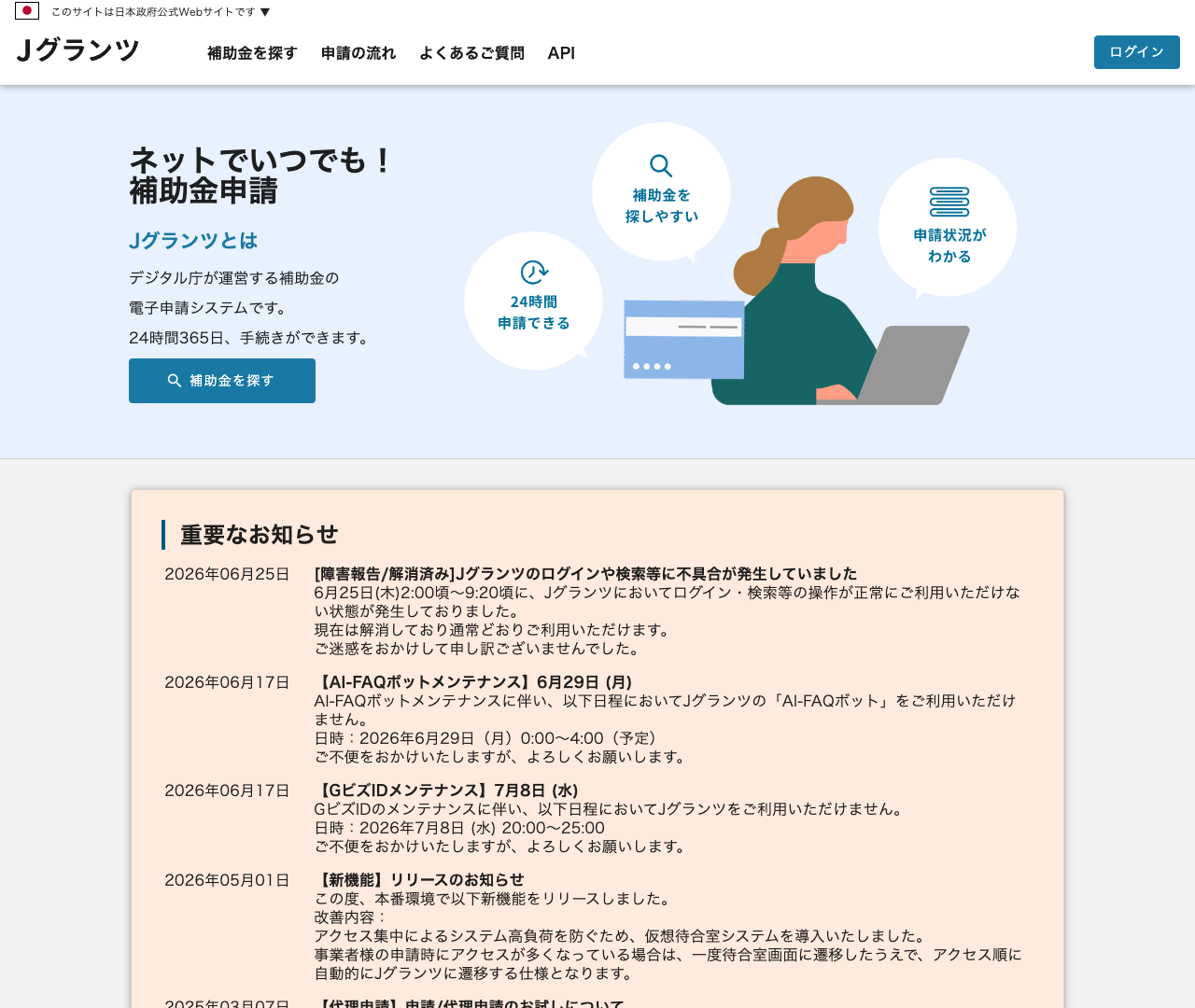Open the よくあるご質問 menu item
The height and width of the screenshot is (1008, 1195).
point(471,53)
